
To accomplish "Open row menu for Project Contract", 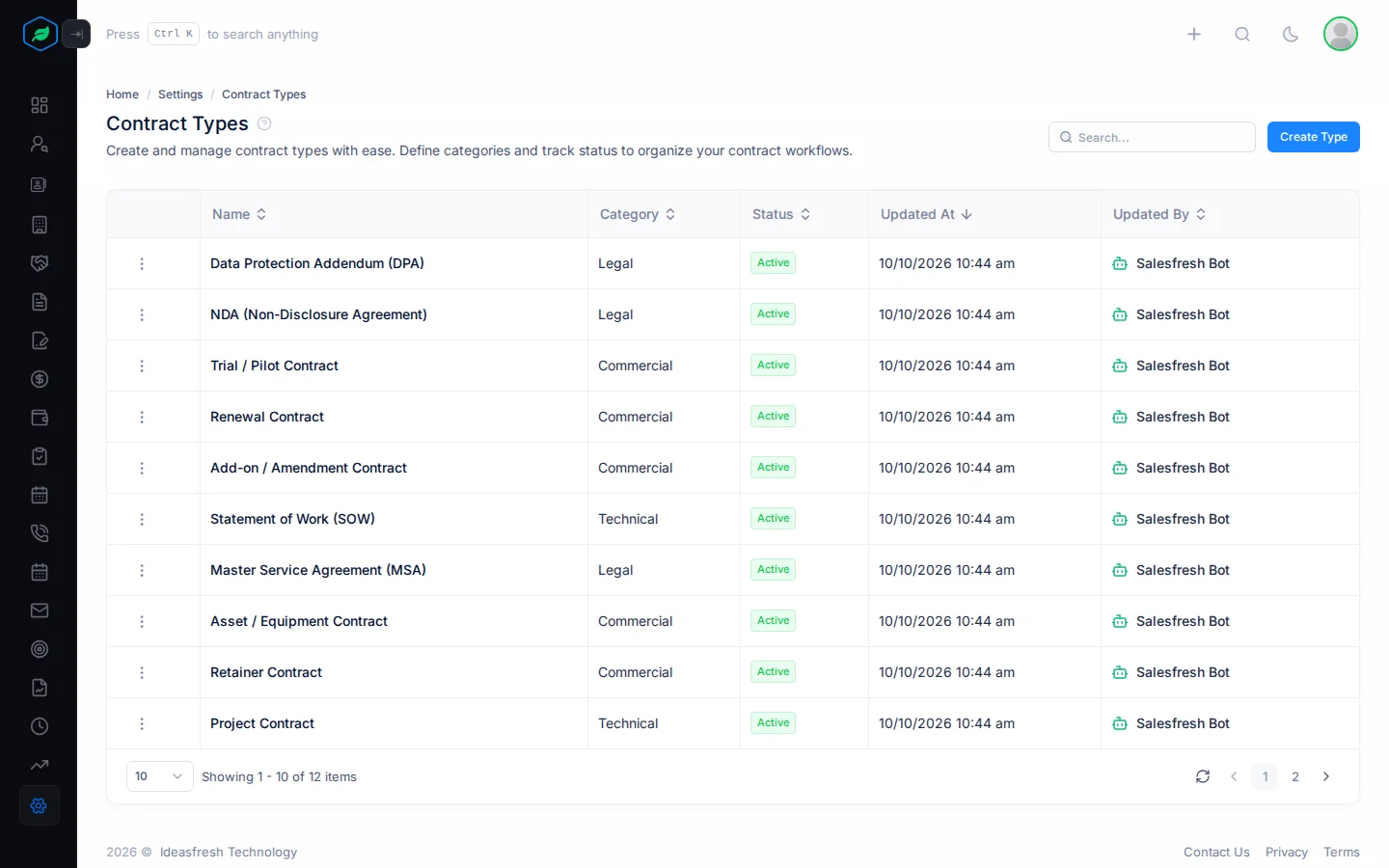I will tap(142, 723).
